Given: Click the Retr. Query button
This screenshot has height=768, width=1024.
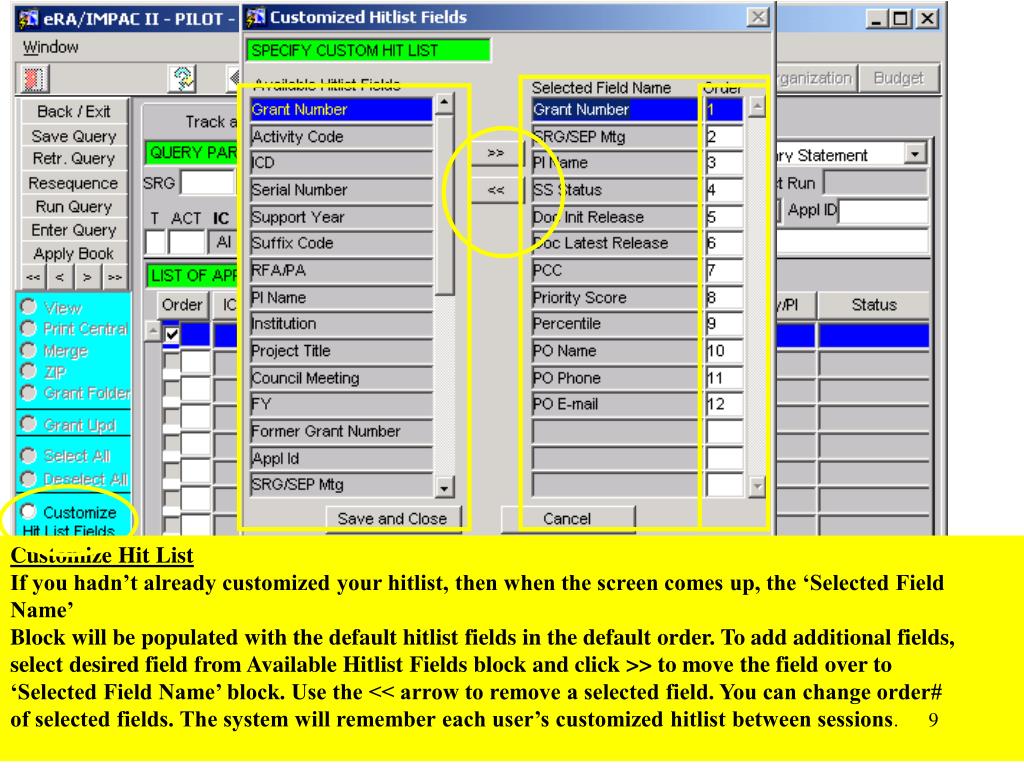Looking at the screenshot, I should [74, 159].
